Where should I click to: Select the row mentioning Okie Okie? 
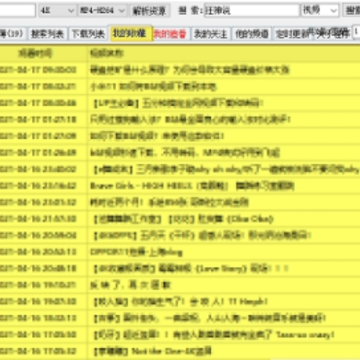[180, 219]
